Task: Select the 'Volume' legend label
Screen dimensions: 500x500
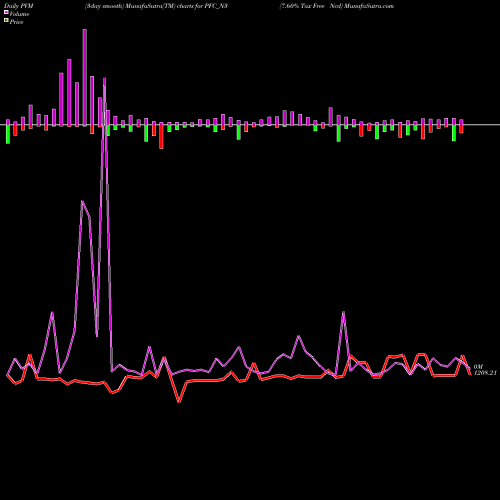Action: pos(19,14)
